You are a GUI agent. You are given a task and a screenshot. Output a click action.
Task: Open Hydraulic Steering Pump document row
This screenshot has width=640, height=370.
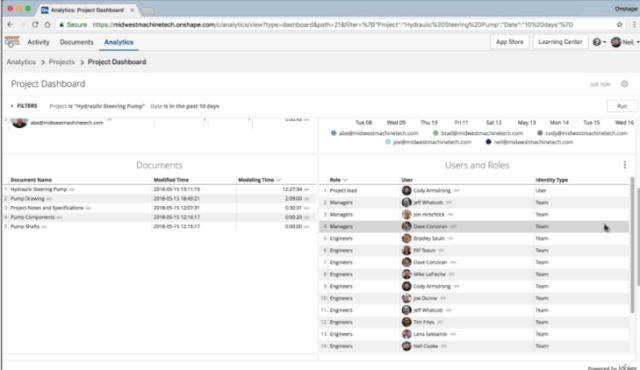159,189
